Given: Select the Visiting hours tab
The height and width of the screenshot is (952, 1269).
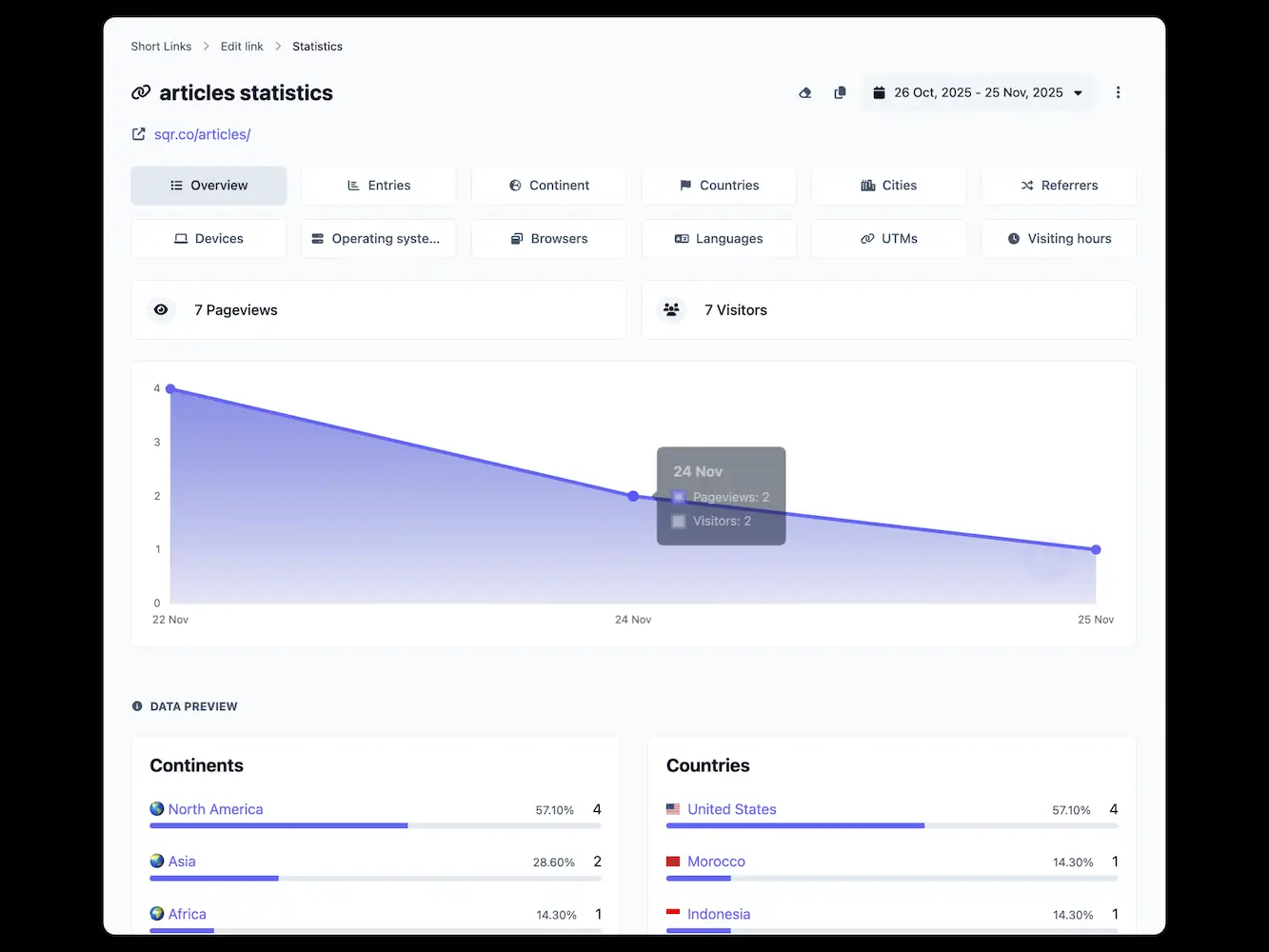Looking at the screenshot, I should pyautogui.click(x=1059, y=239).
